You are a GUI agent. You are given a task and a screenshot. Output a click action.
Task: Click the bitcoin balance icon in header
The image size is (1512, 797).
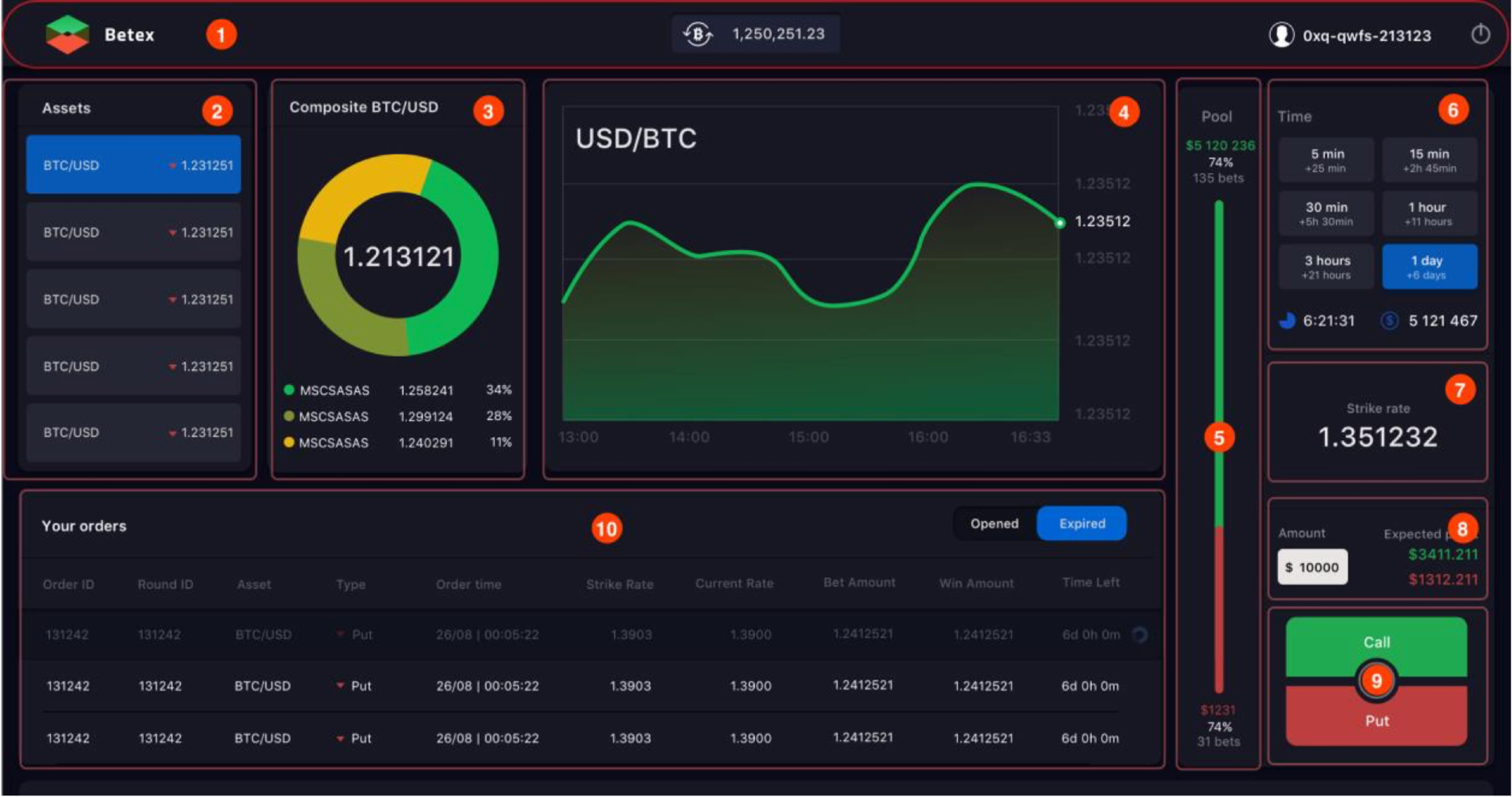(x=698, y=34)
